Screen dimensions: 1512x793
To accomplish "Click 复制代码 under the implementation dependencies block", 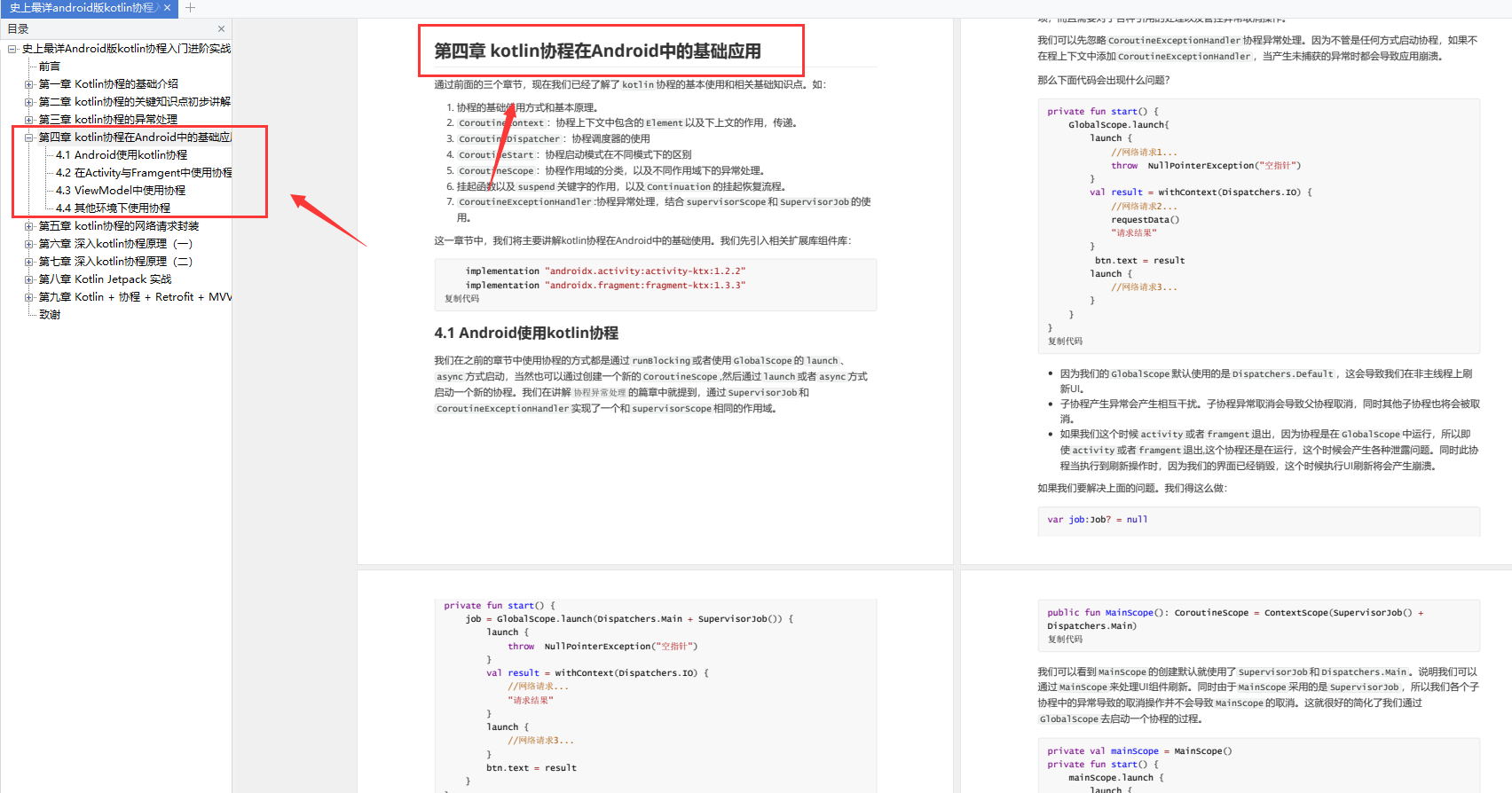I will pos(461,299).
